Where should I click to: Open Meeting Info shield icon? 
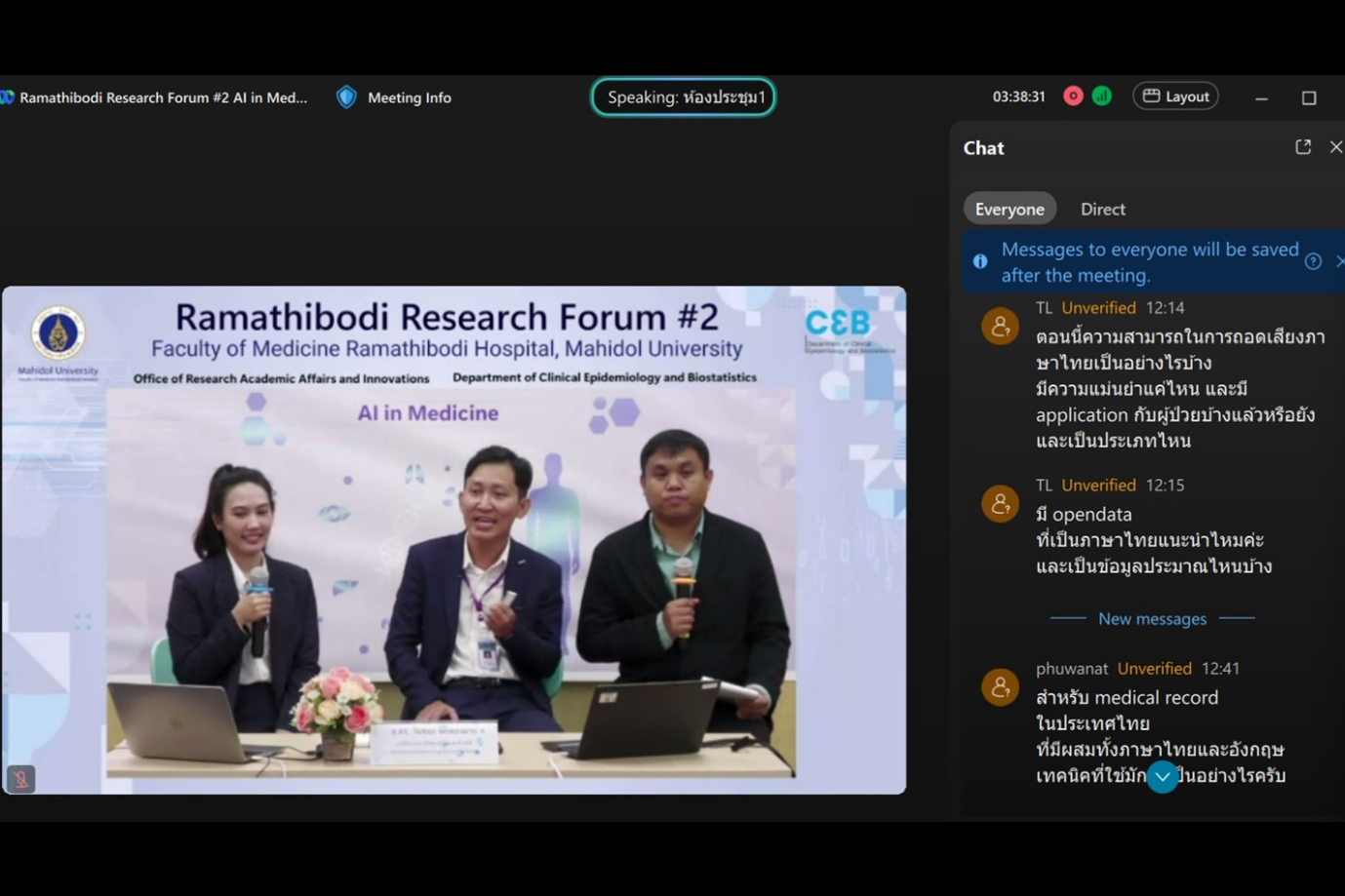click(346, 97)
